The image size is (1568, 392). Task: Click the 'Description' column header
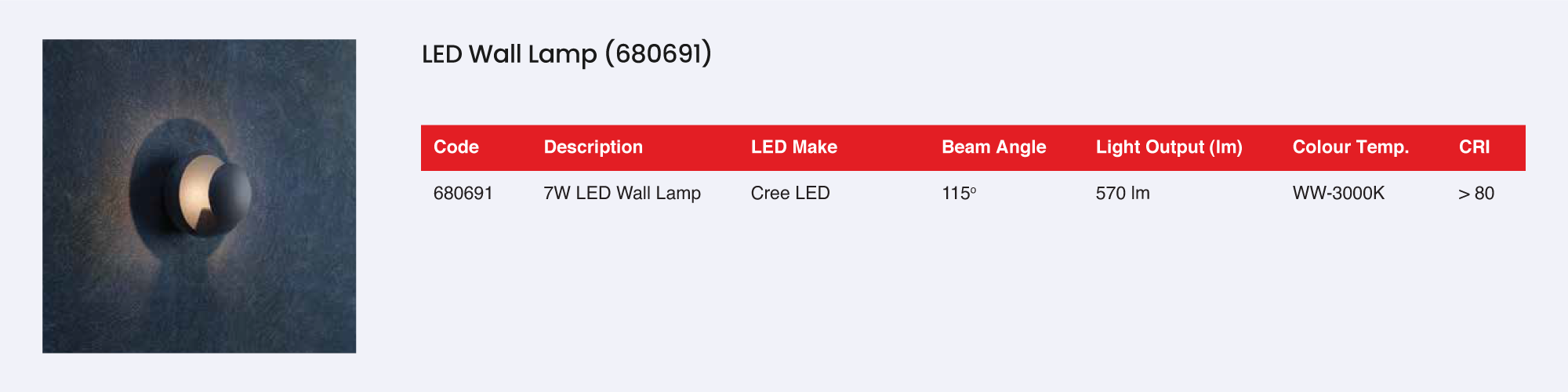tap(593, 147)
